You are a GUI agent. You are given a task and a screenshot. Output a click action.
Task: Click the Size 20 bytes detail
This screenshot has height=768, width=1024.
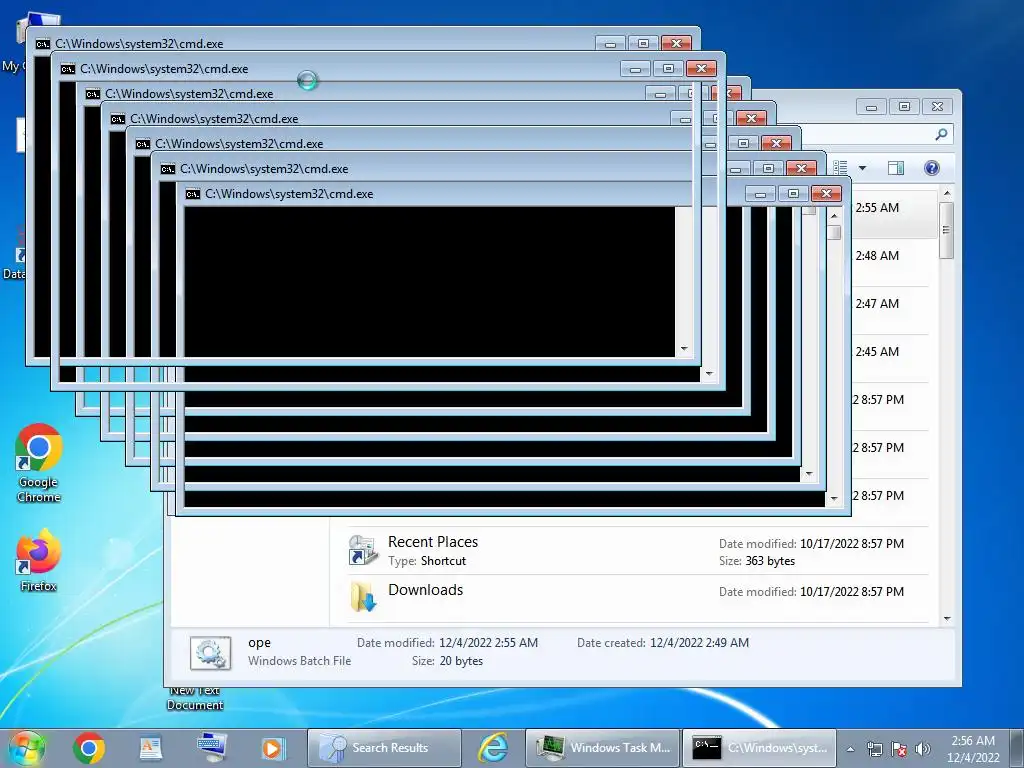click(x=447, y=661)
